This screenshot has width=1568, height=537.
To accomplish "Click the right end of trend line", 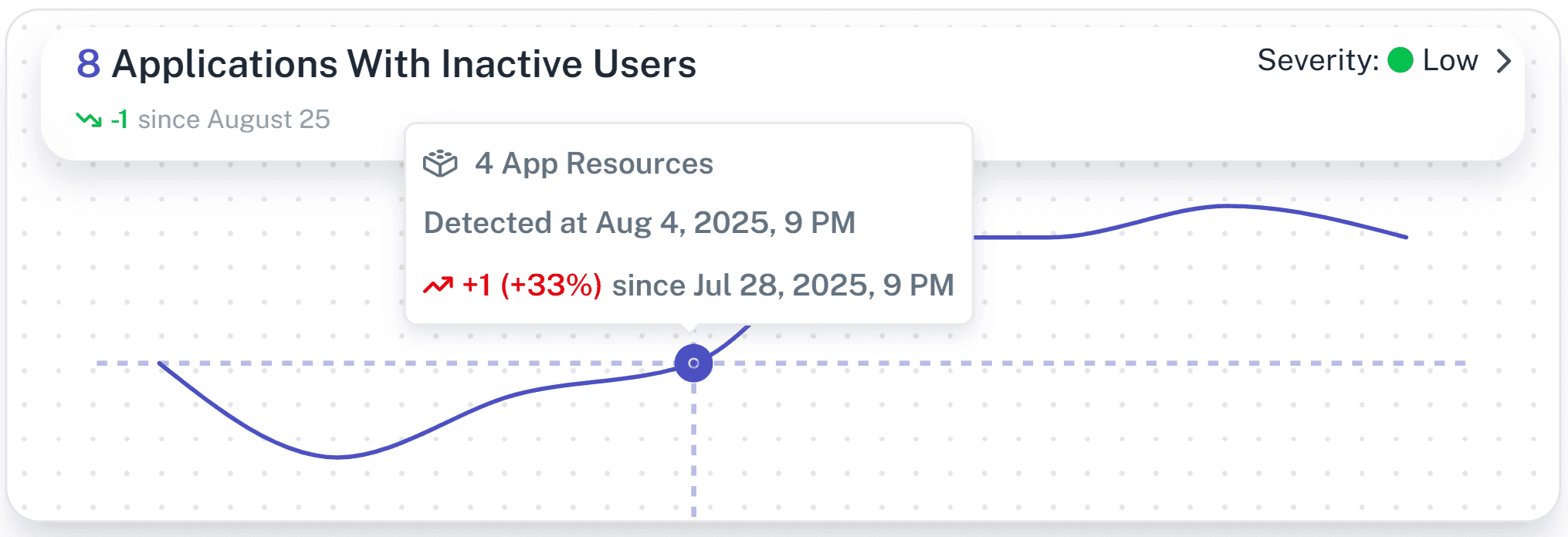I will (x=1406, y=237).
